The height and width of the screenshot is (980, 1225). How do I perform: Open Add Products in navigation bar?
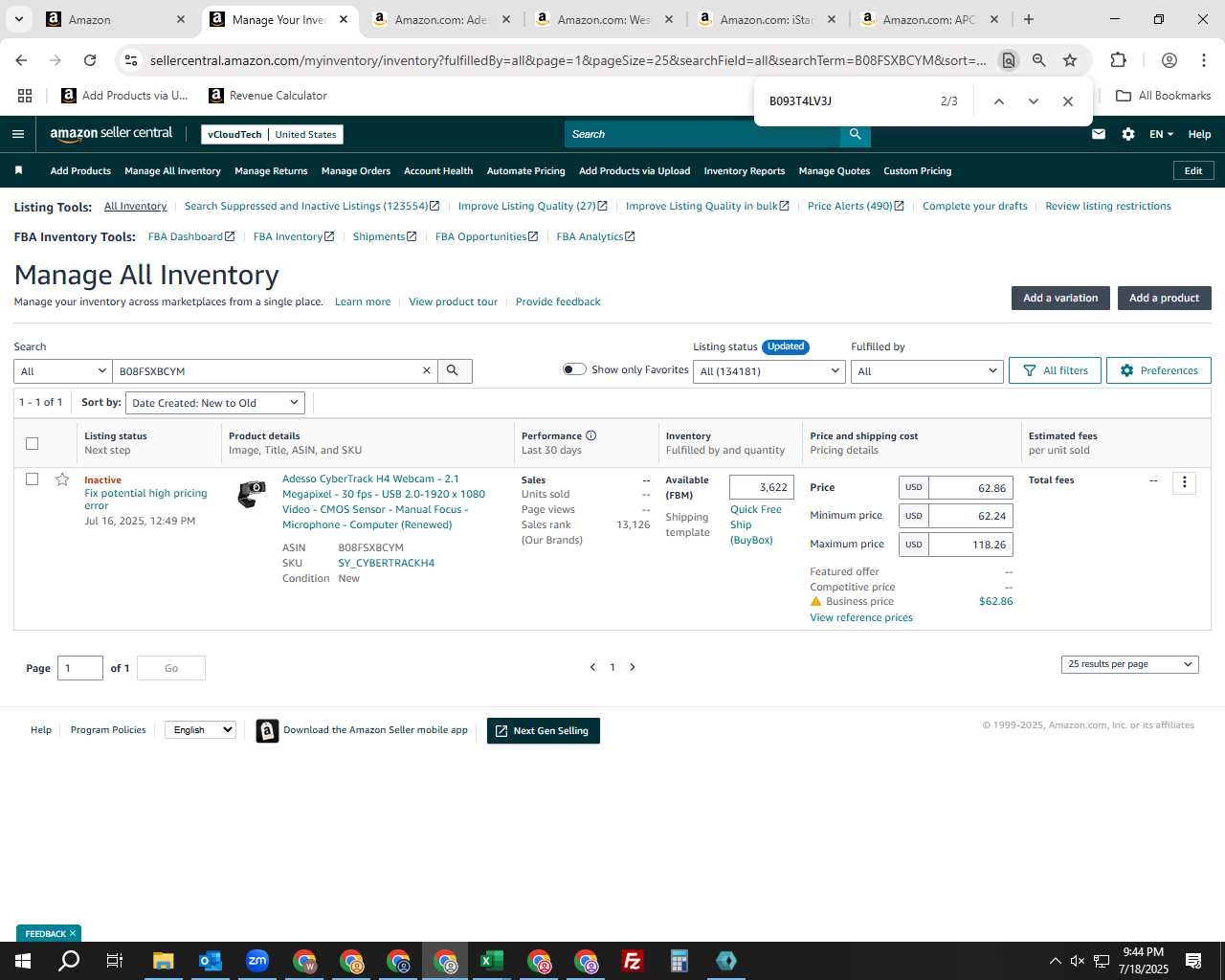tap(80, 171)
